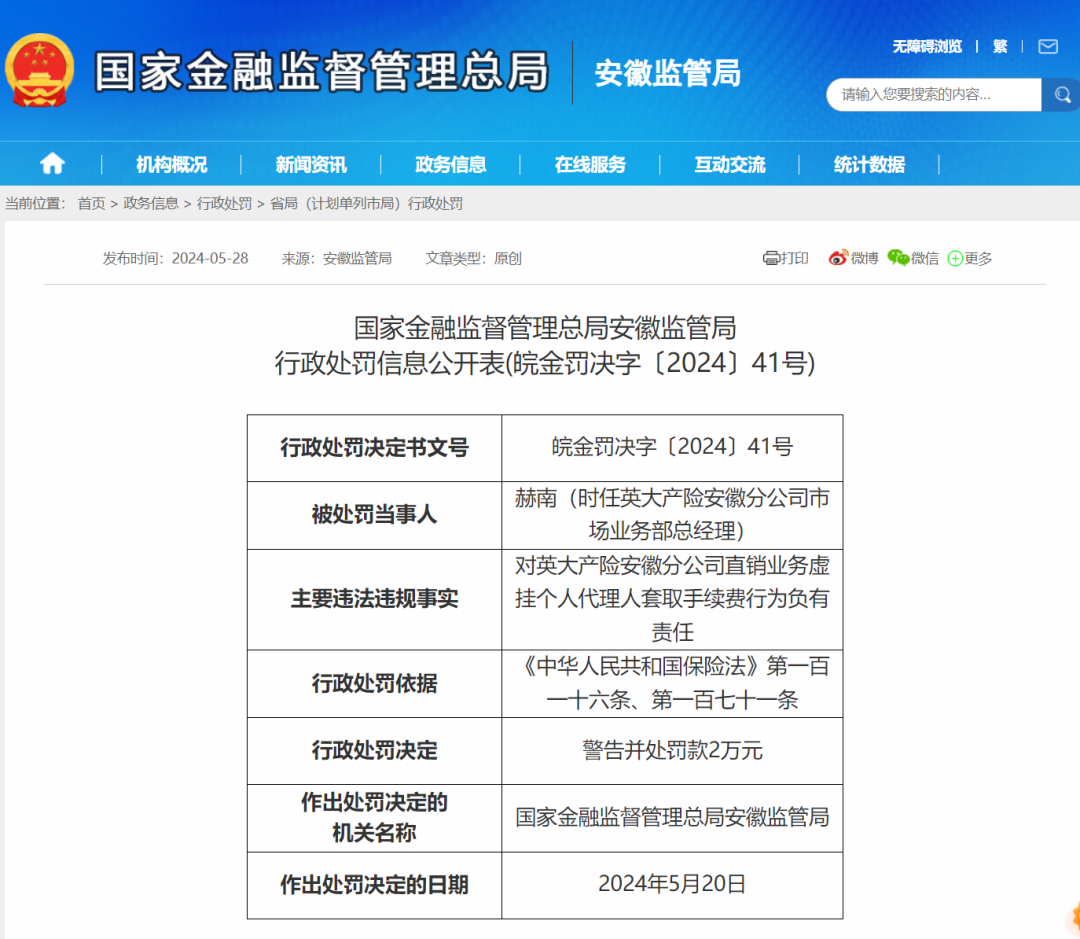Click the cell starting with 赫南
1080x939 pixels.
(x=672, y=515)
